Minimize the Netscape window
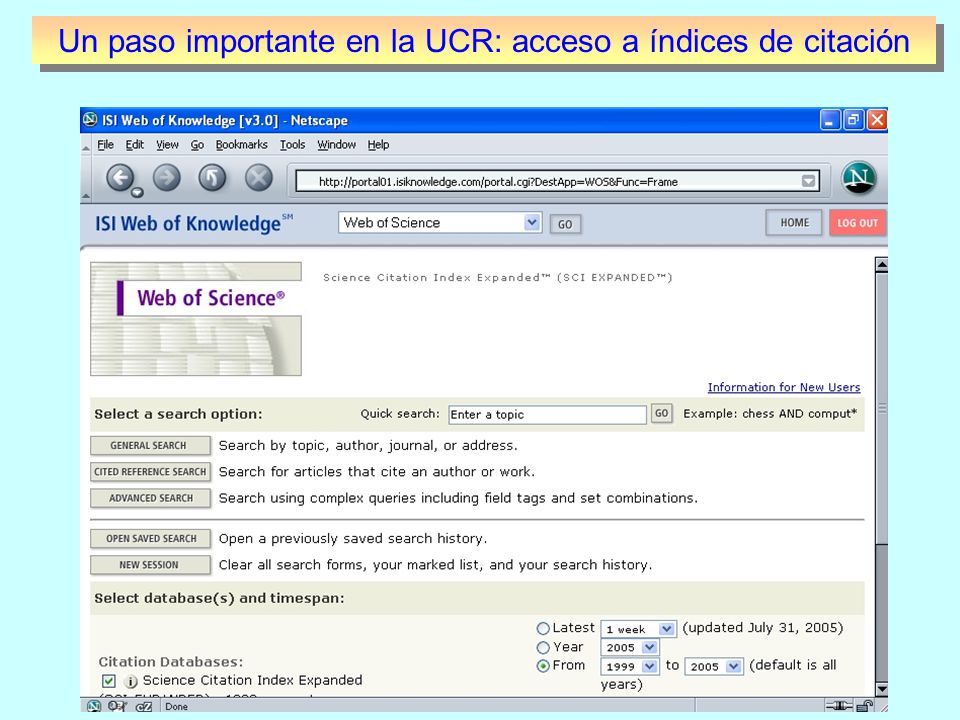The image size is (960, 720). [x=830, y=119]
